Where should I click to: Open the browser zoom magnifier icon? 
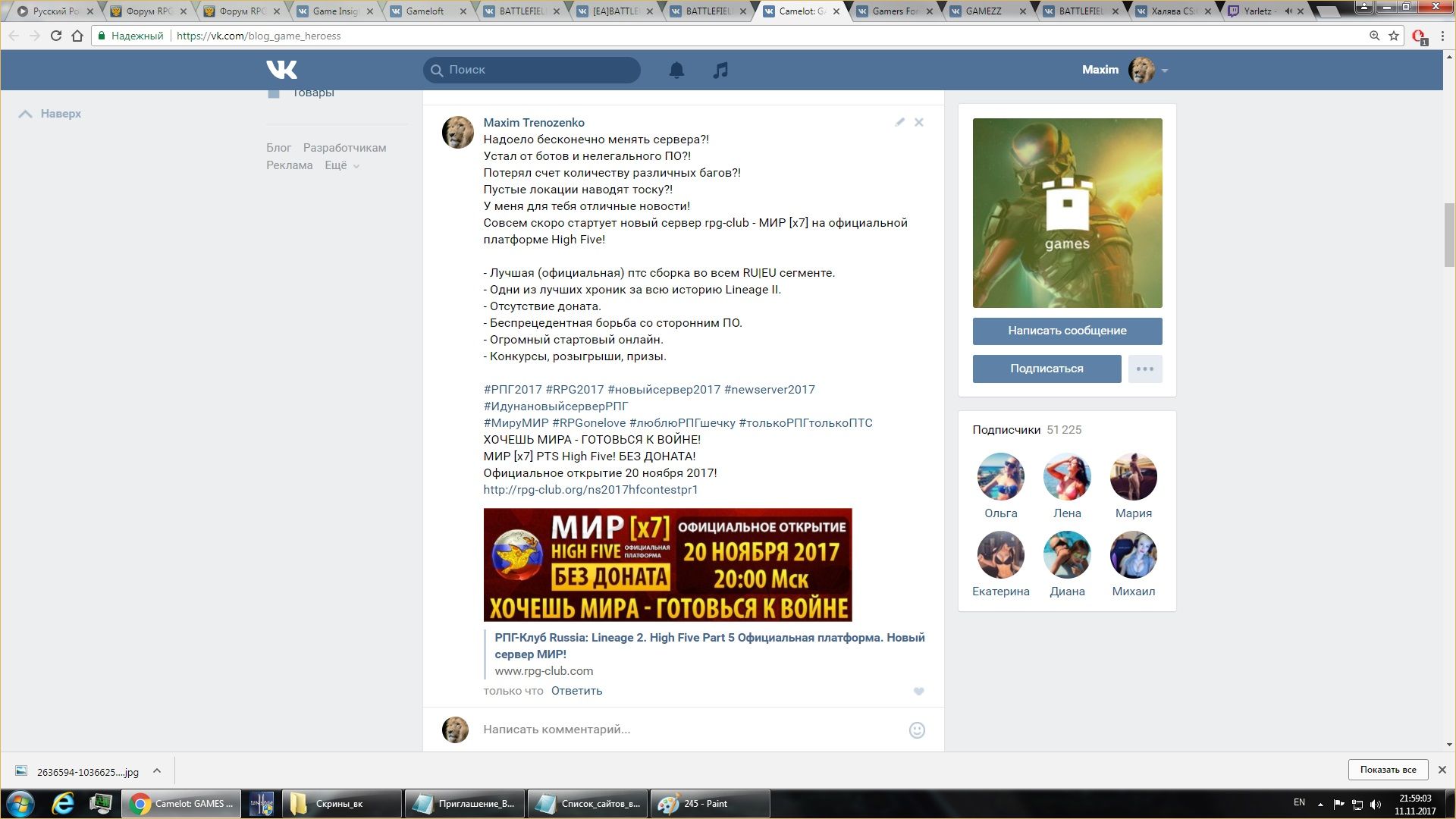(1374, 36)
